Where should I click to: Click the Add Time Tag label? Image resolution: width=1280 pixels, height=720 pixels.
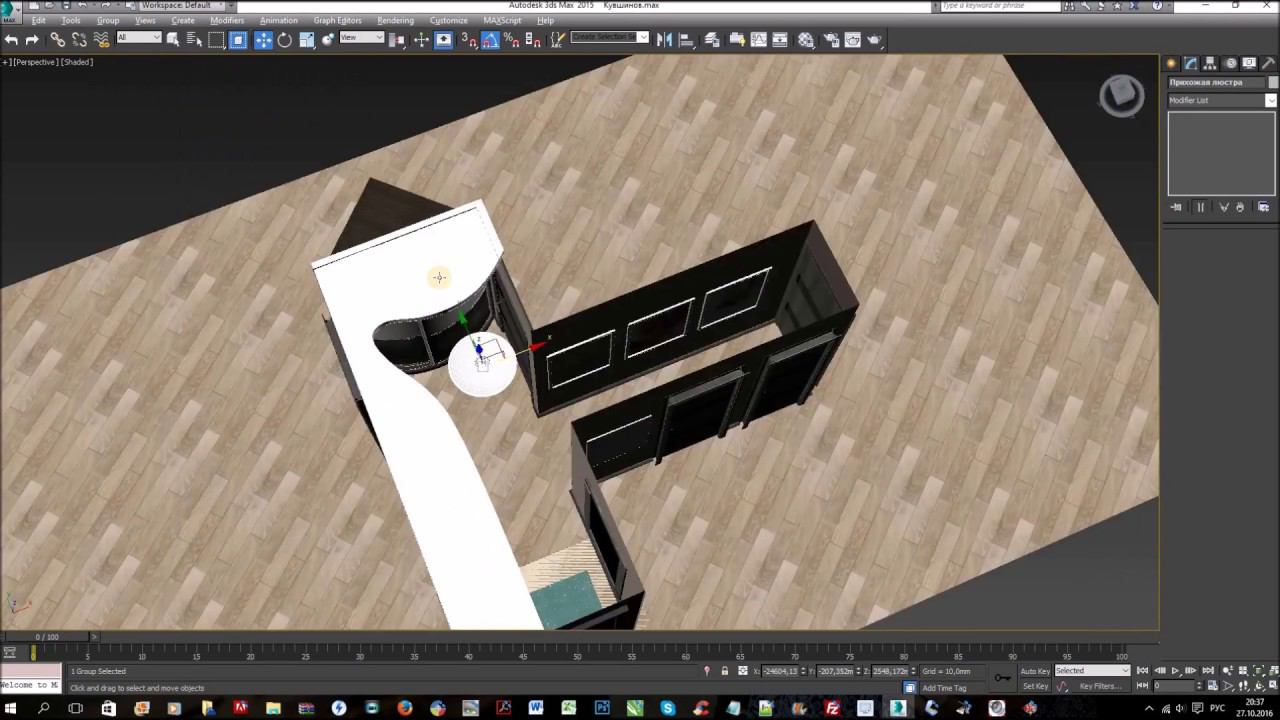tap(944, 688)
